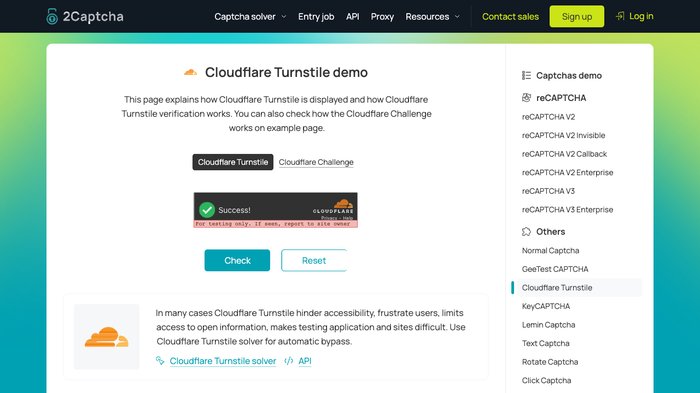Viewport: 700px width, 393px height.
Task: Click the reCAPTCHA section icon
Action: [x=526, y=97]
